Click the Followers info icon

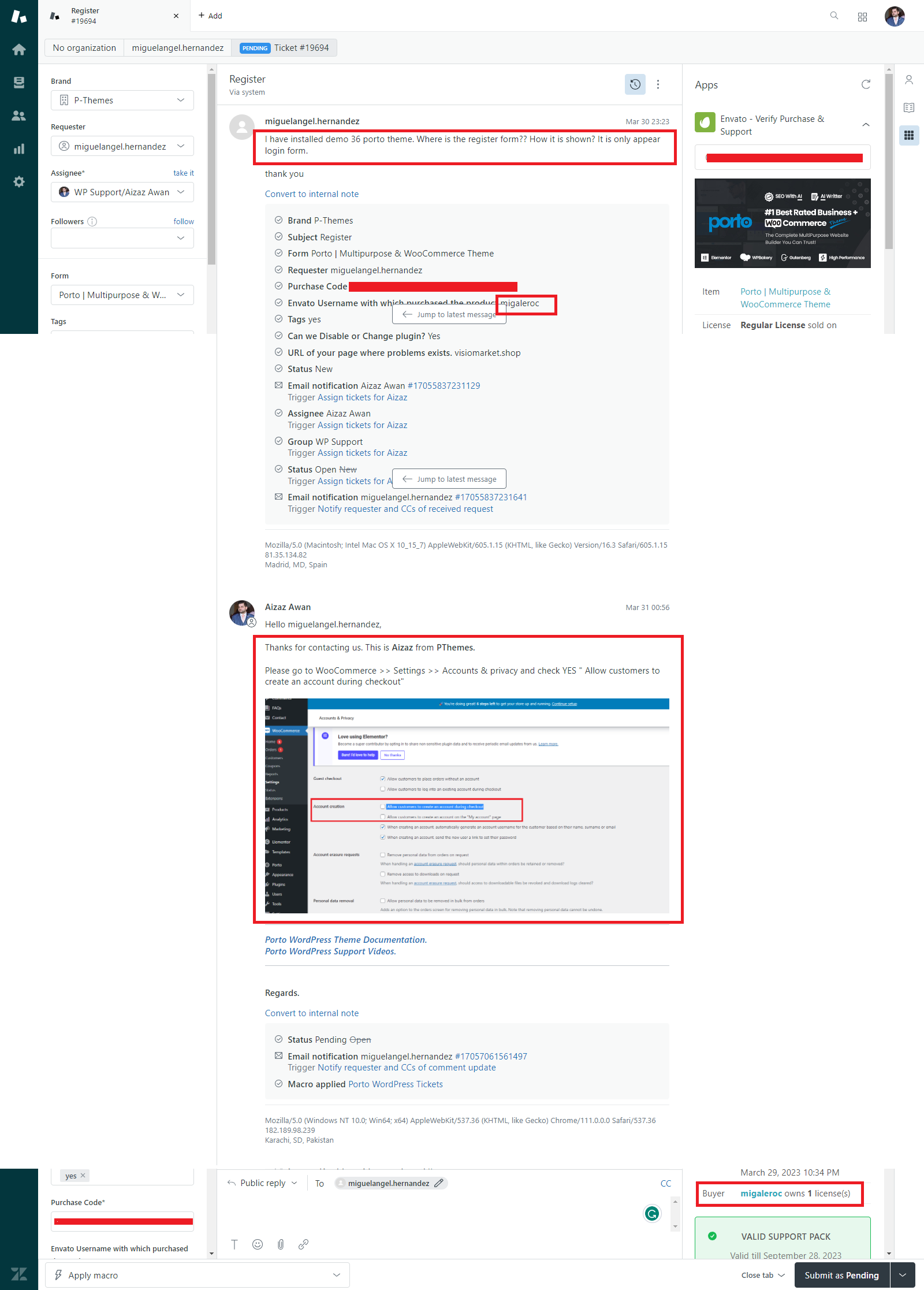click(92, 221)
